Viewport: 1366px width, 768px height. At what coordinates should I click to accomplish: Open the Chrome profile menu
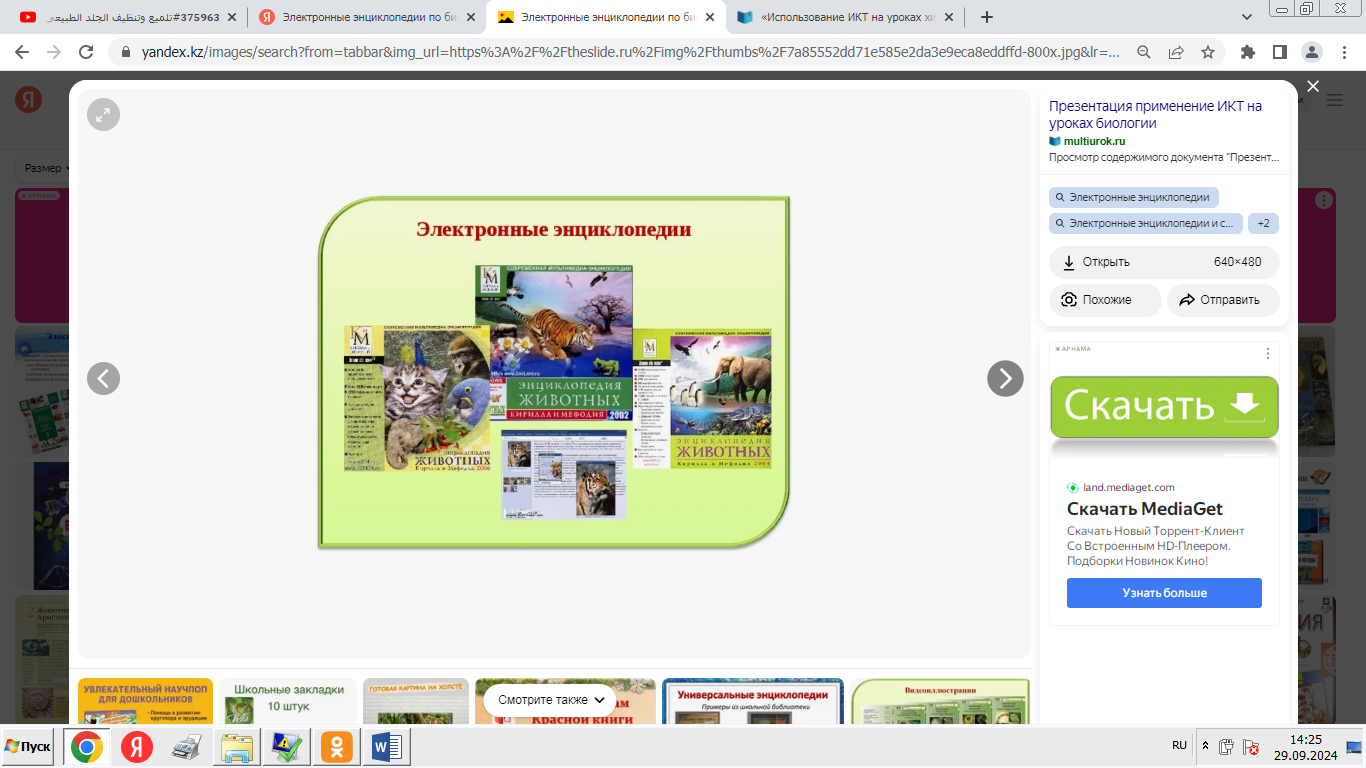click(1312, 52)
